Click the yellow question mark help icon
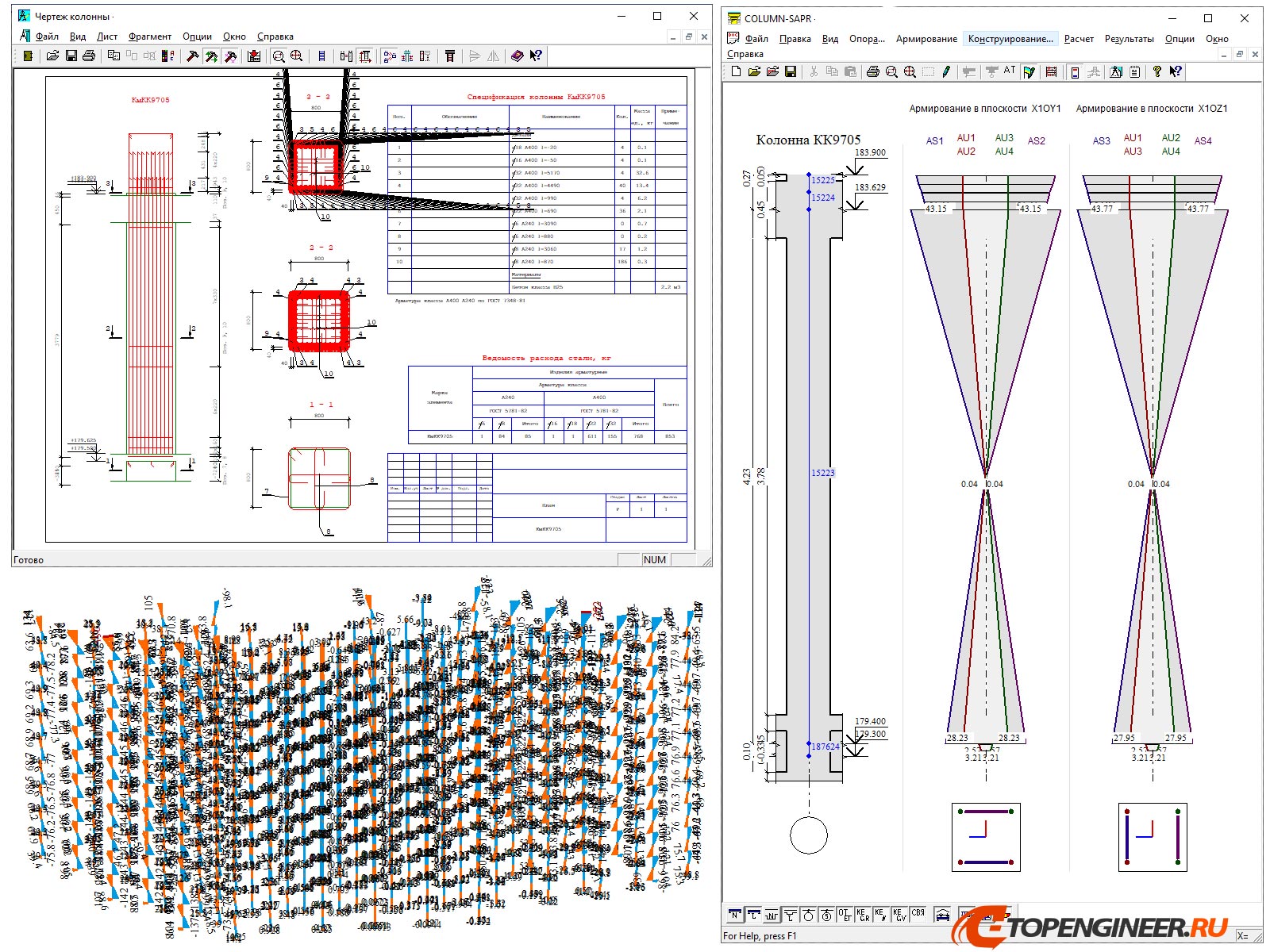Screen dimensions: 1270x952 coord(1157,72)
